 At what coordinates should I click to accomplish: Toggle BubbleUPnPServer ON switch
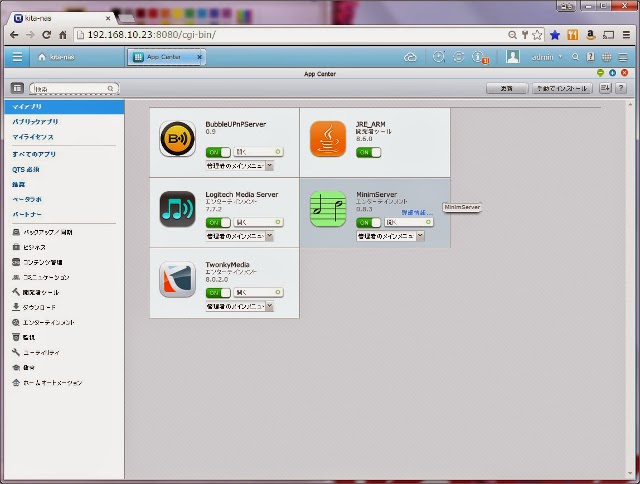coord(218,152)
